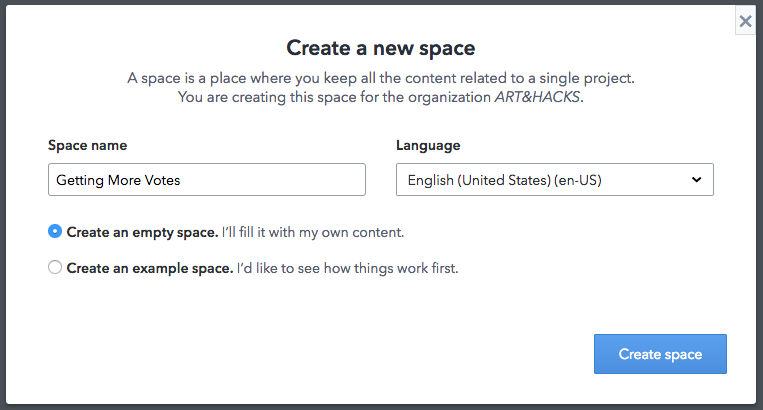The image size is (763, 410).
Task: Select the empty space radio button
Action: click(55, 232)
